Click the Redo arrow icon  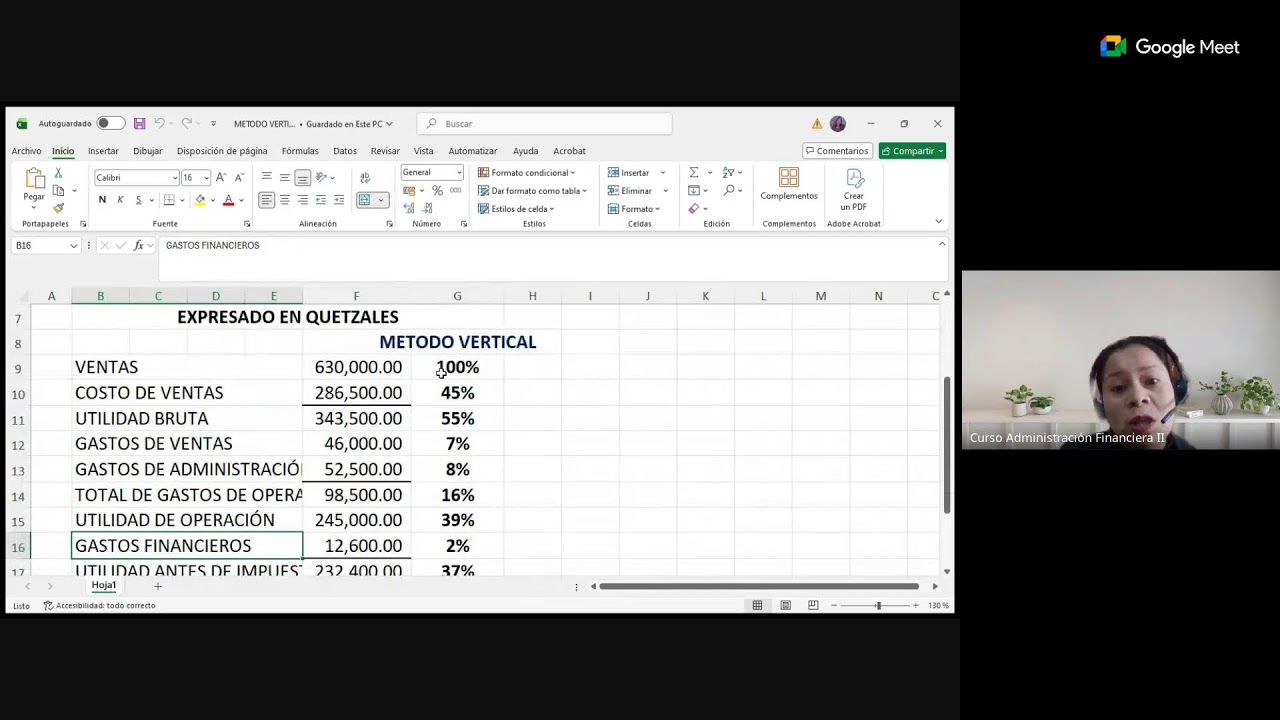pos(186,124)
